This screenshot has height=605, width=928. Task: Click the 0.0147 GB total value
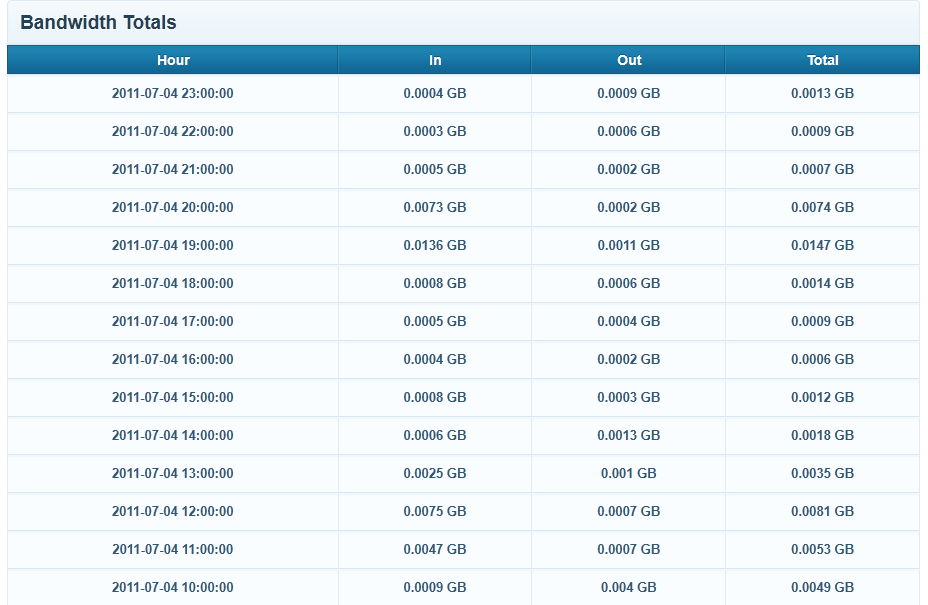[822, 245]
